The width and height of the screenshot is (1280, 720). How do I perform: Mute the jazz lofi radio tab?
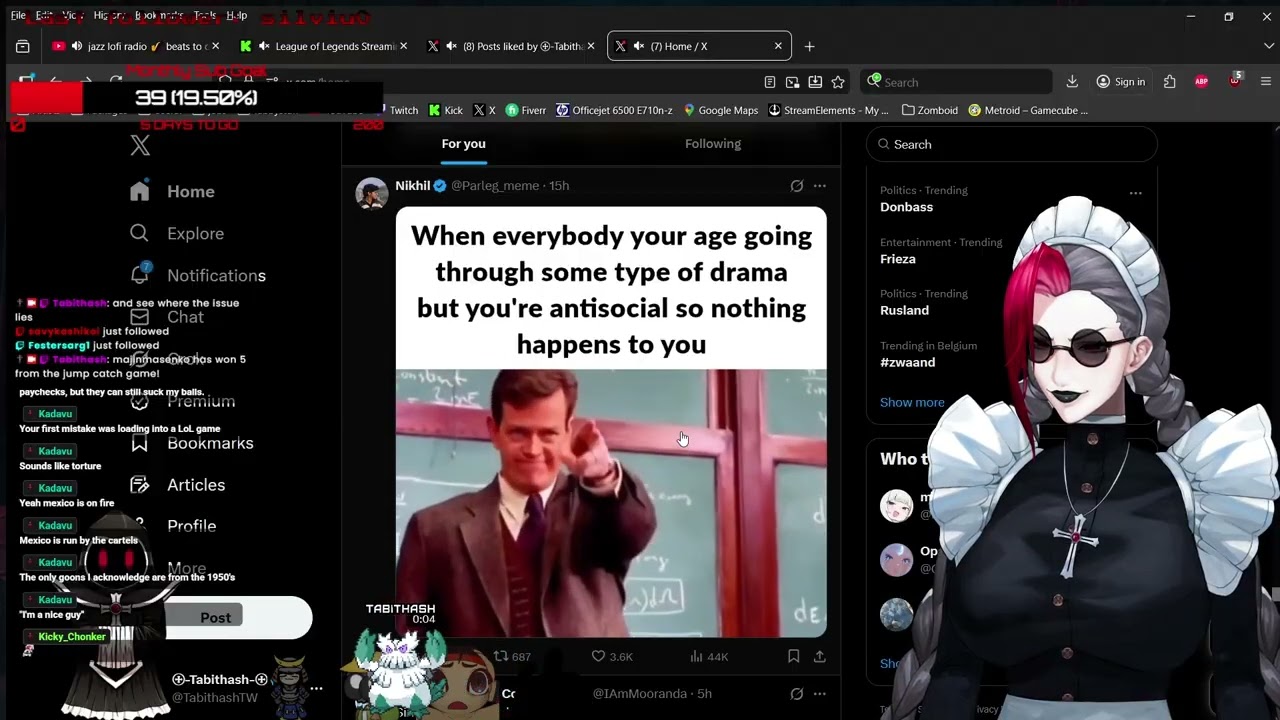pos(77,46)
